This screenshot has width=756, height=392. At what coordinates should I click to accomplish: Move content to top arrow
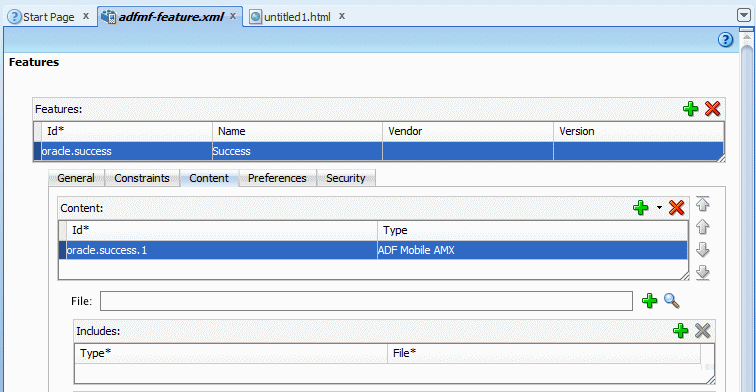point(702,204)
